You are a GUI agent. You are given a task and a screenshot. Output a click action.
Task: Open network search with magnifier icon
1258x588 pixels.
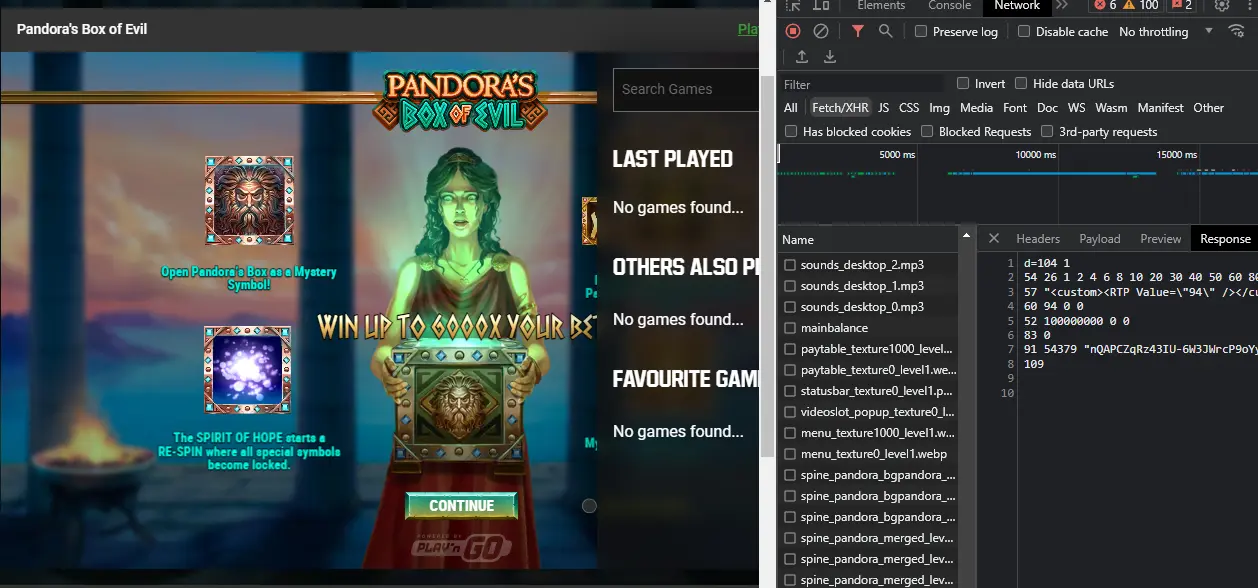point(885,31)
